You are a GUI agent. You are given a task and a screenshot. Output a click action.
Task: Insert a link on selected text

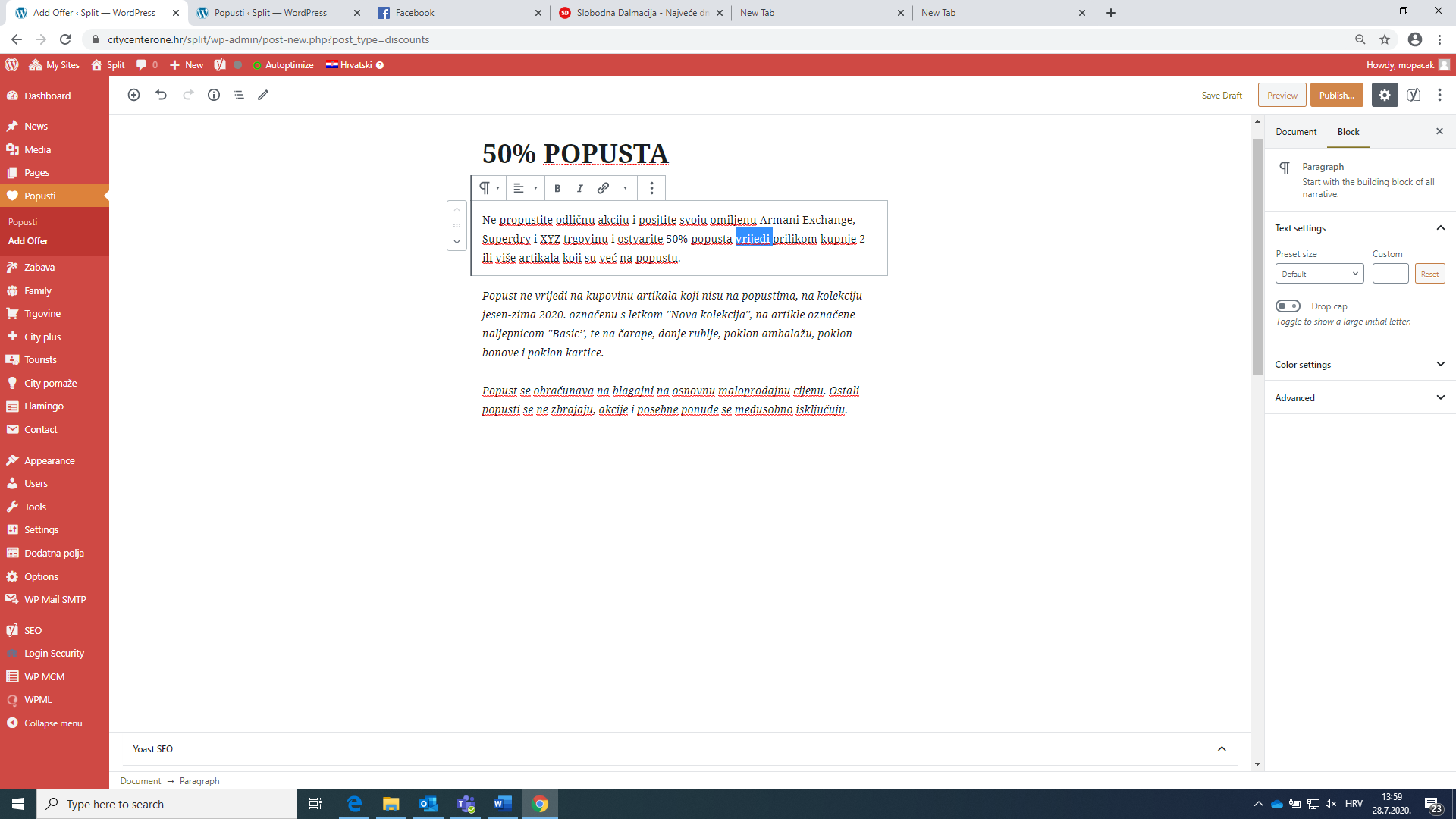click(x=603, y=188)
